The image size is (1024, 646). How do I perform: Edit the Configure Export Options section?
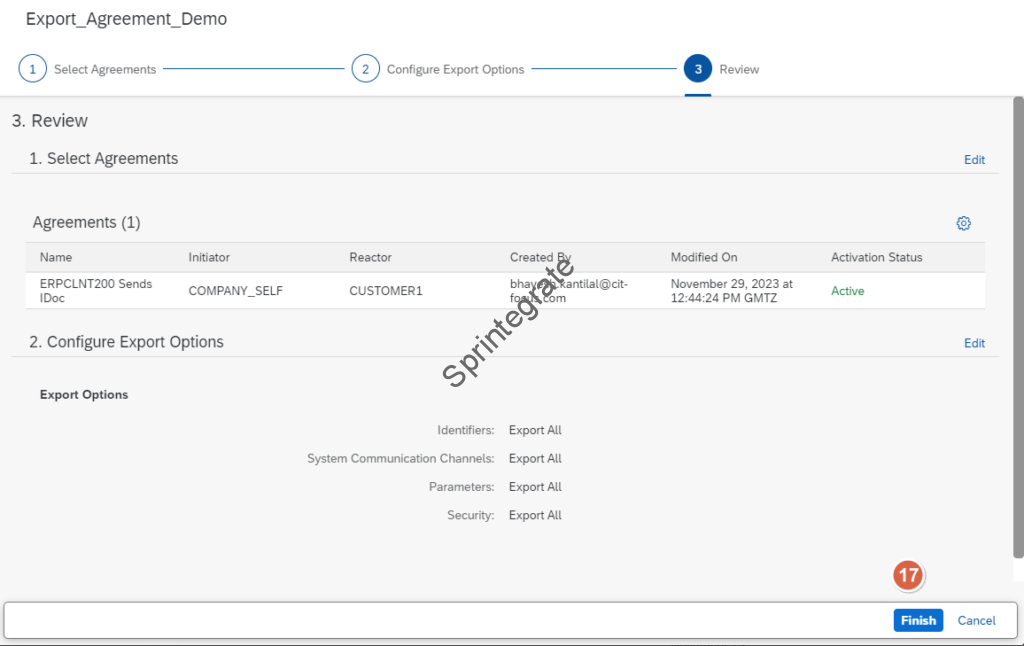click(974, 343)
